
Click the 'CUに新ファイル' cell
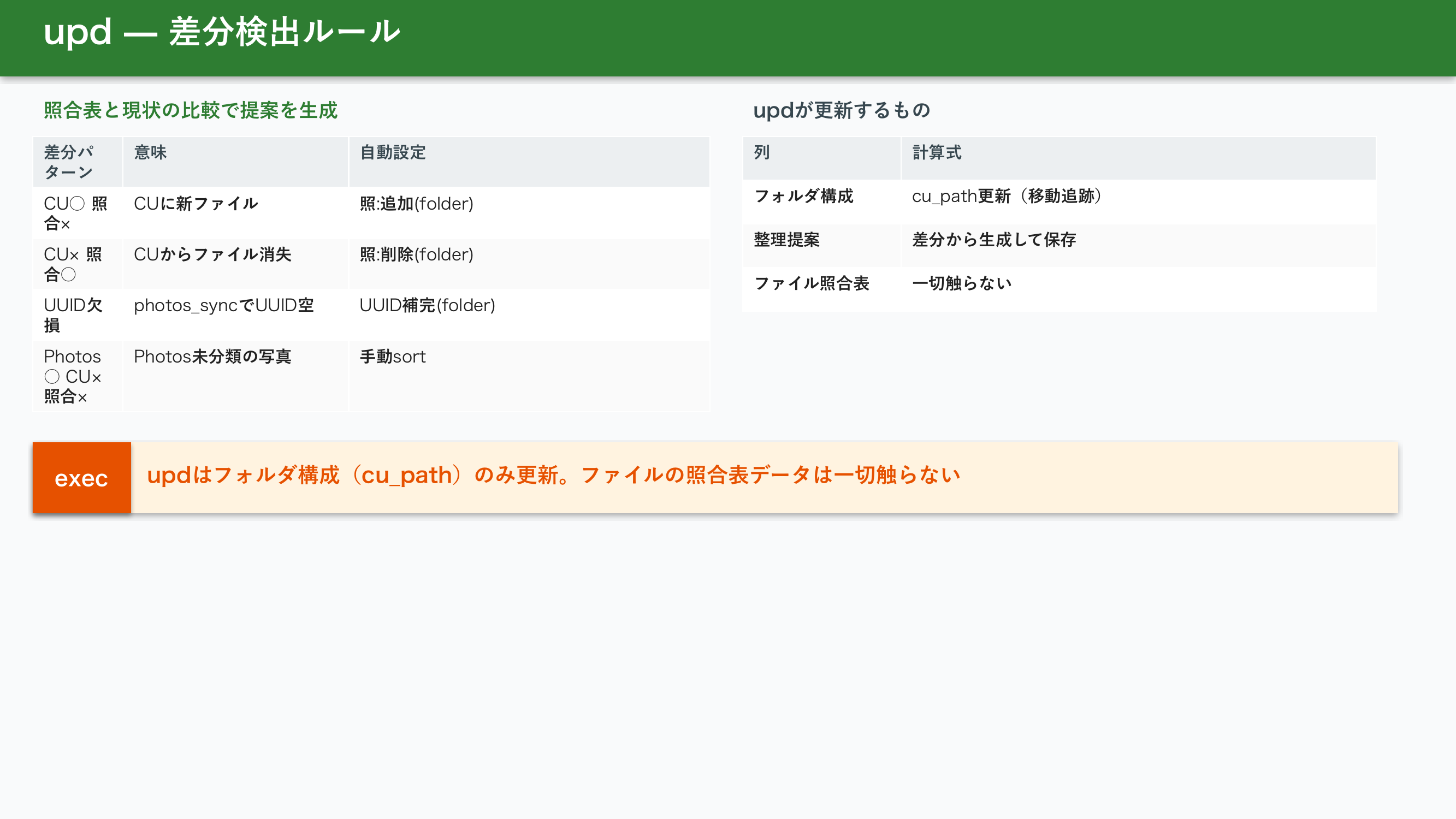pos(196,204)
